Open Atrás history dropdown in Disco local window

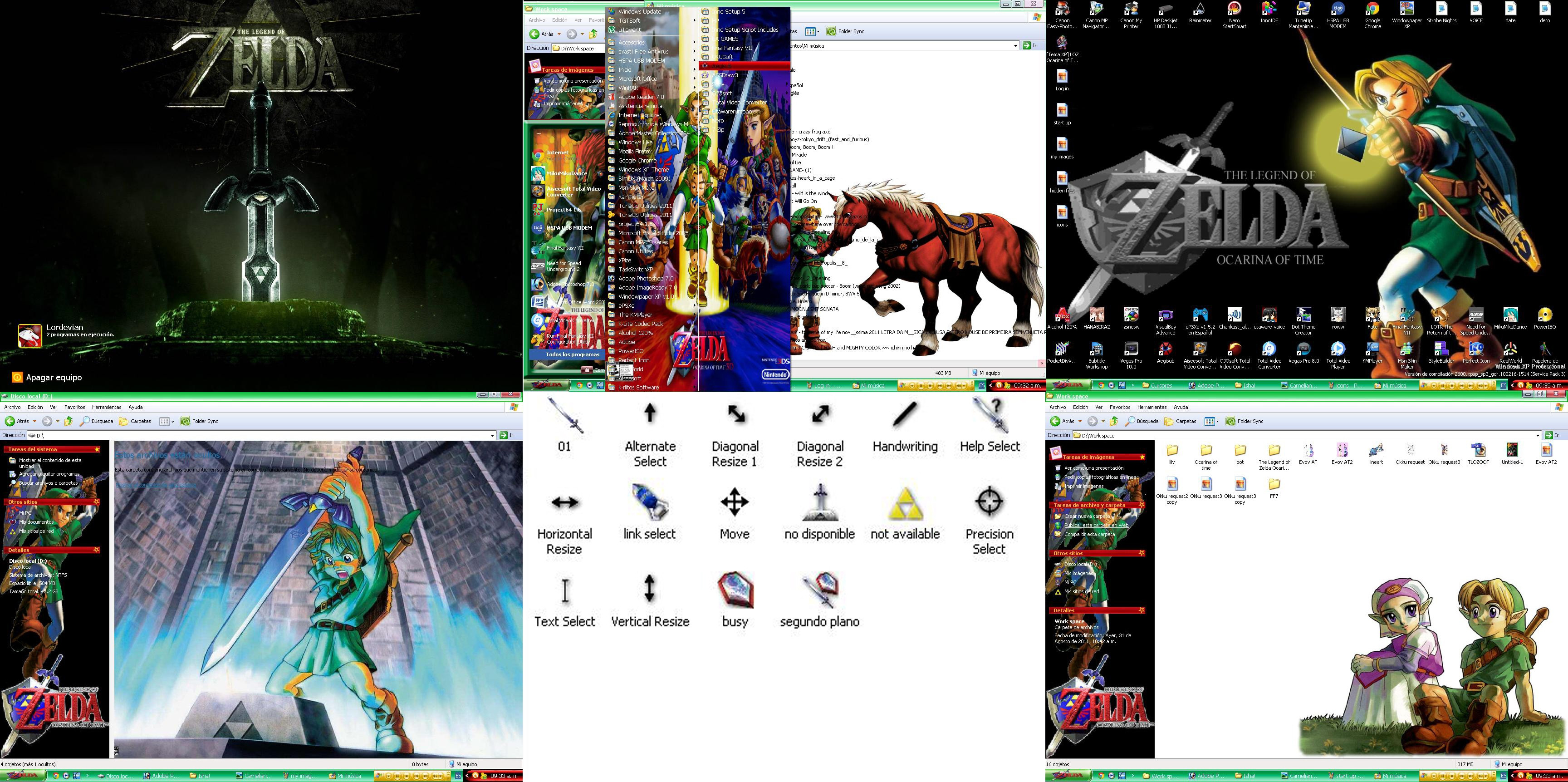point(34,422)
